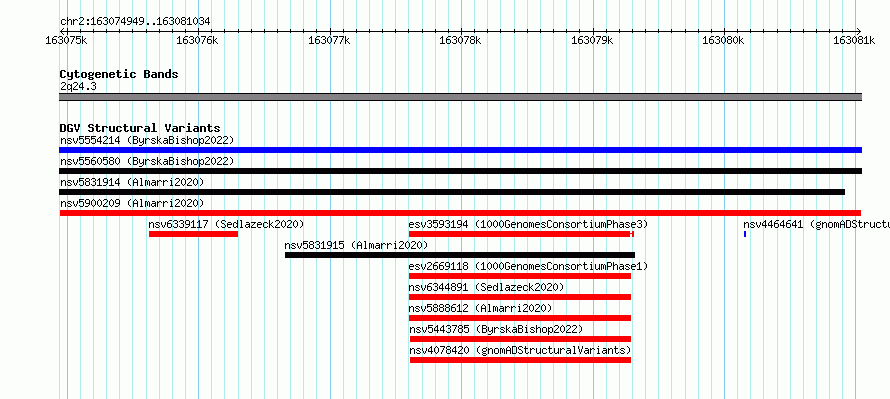Click the DGV Structural Variants track title
The image size is (890, 399).
(140, 128)
